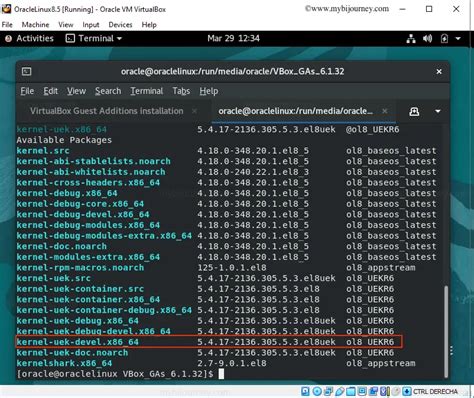Click the version 2.7-9.0.1.el8 text
The width and height of the screenshot is (474, 398).
tap(232, 363)
